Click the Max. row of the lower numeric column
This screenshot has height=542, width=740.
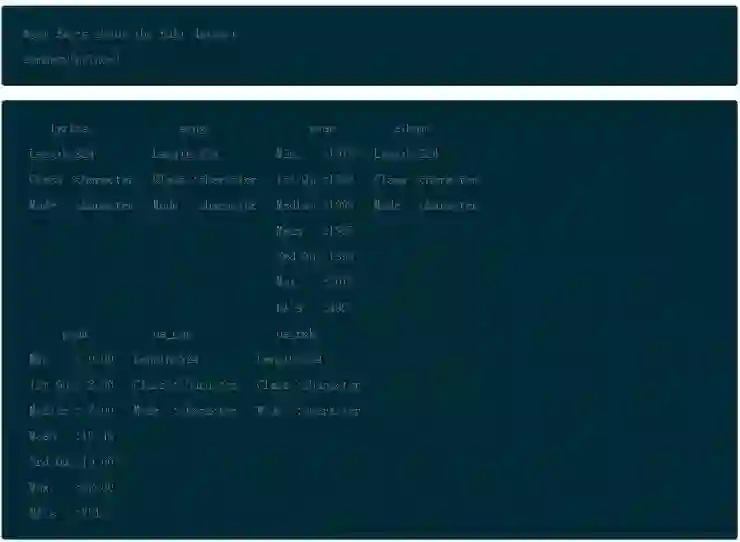72,487
